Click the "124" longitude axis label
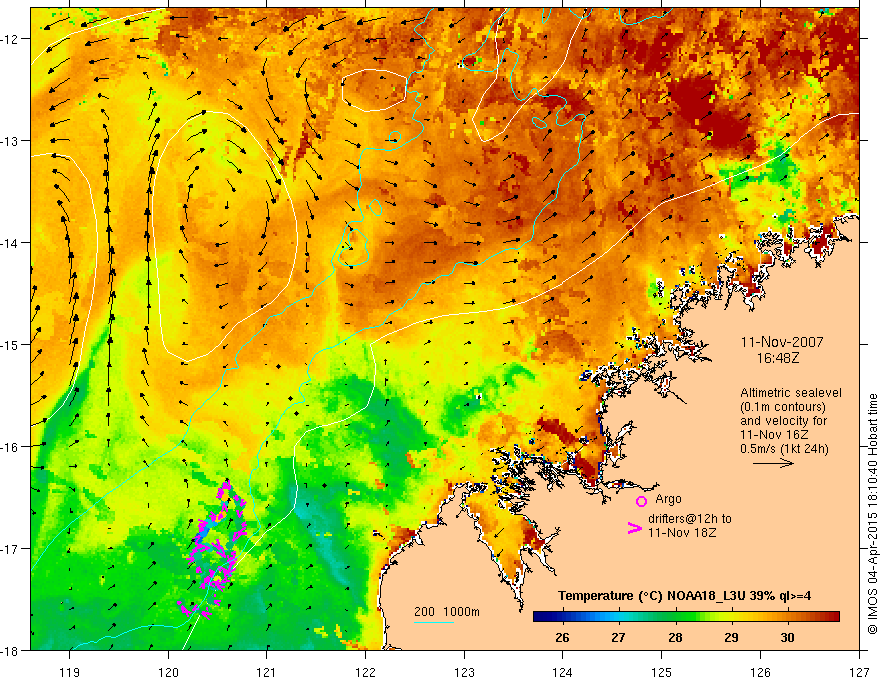880x680 pixels. 563,672
